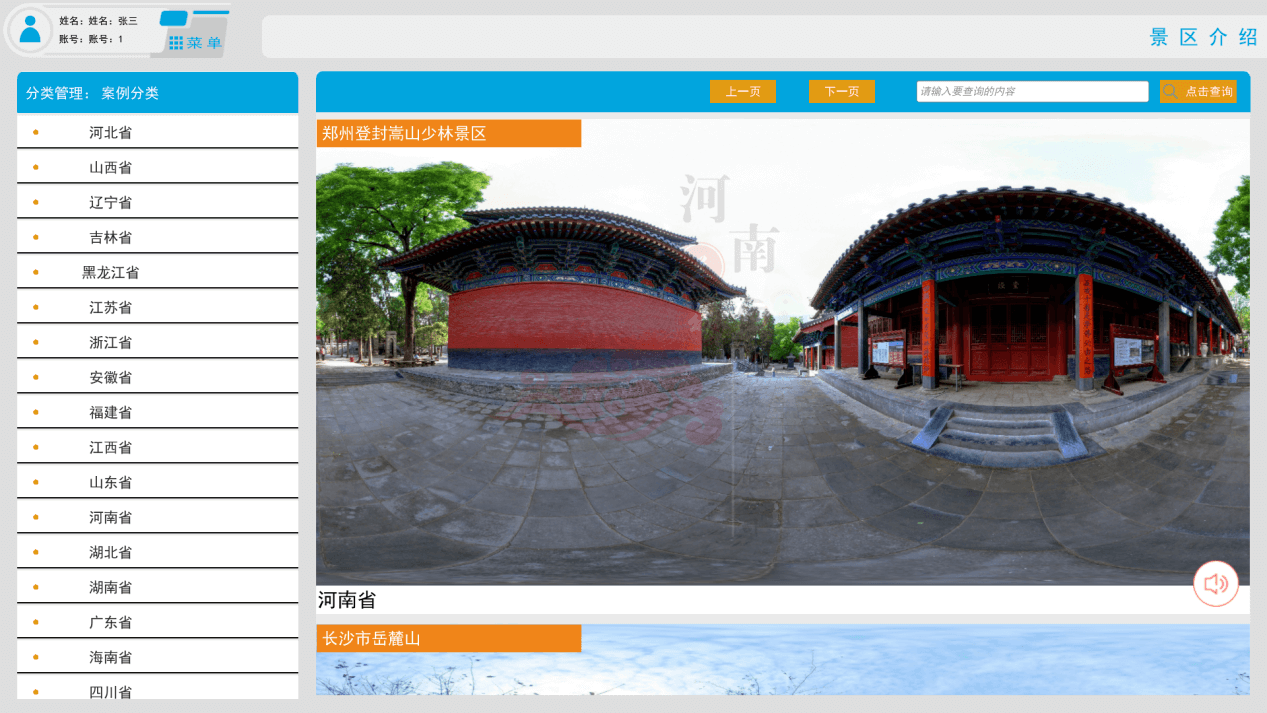This screenshot has height=713, width=1267.
Task: Go to next page with 下一页
Action: click(x=841, y=92)
